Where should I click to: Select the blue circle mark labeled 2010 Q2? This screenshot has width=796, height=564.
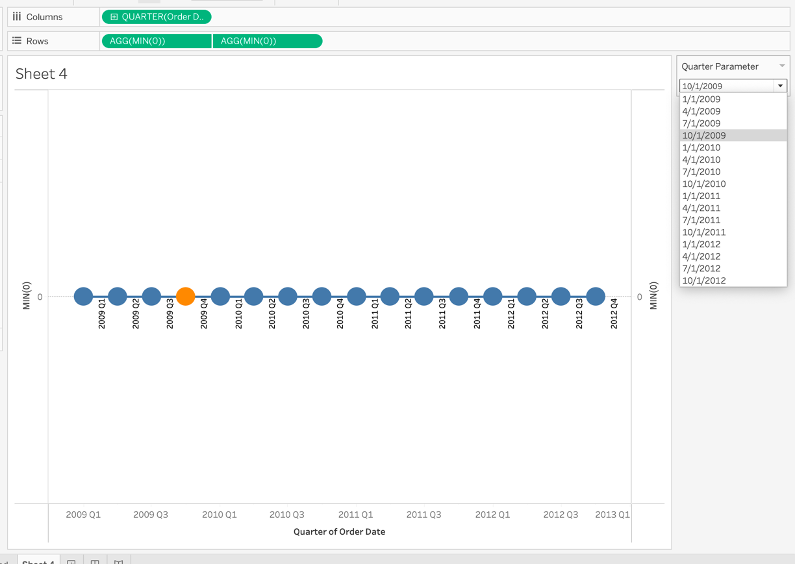(254, 296)
